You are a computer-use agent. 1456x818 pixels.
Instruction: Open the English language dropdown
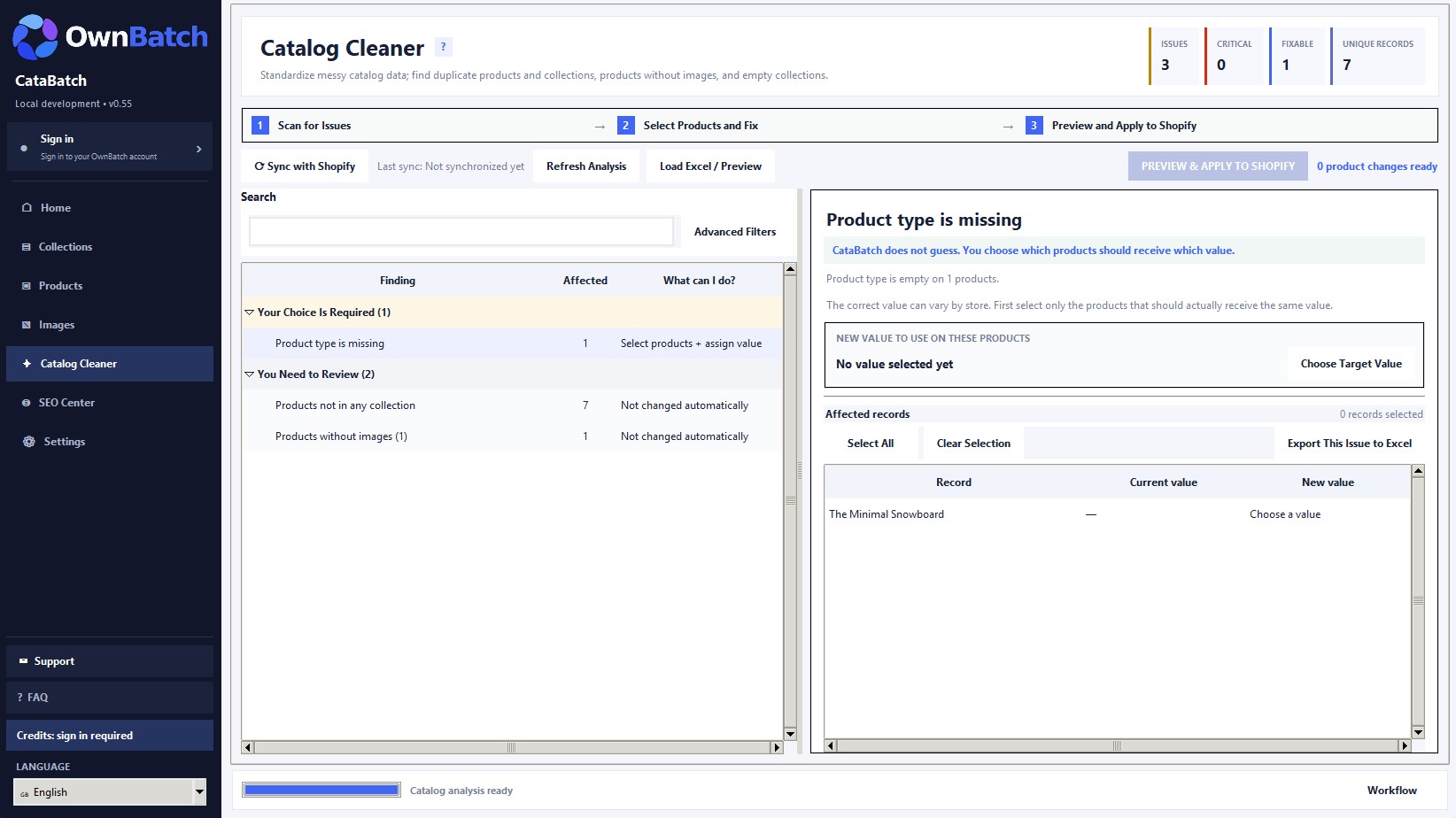coord(110,792)
